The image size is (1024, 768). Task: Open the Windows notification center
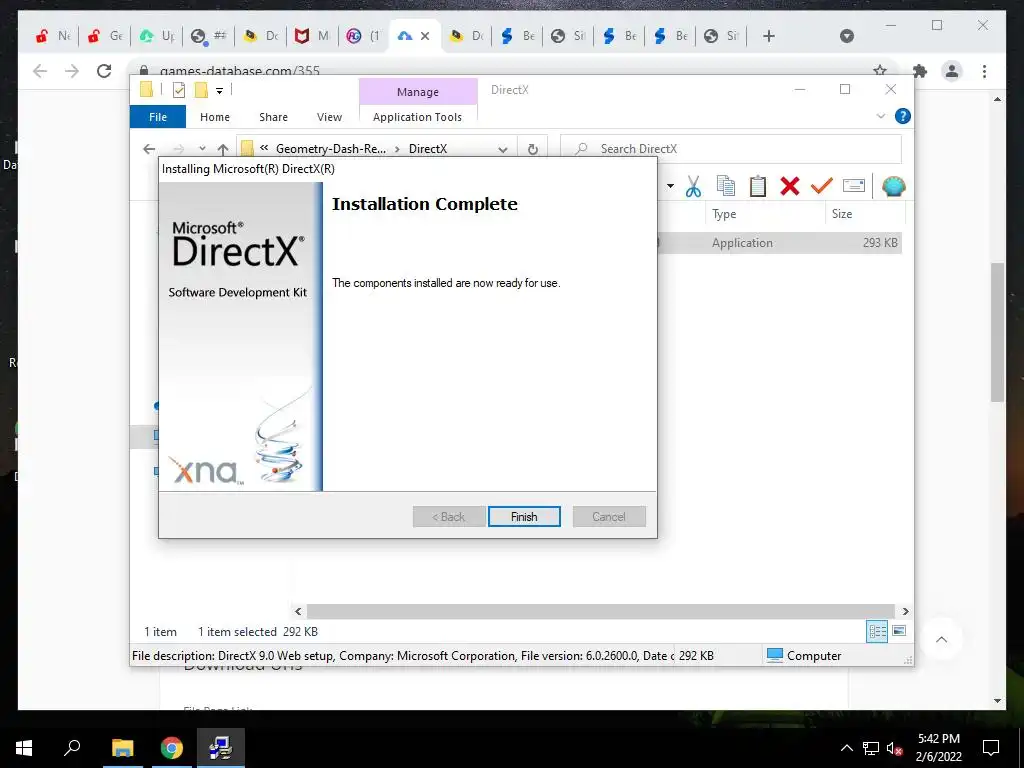point(991,748)
